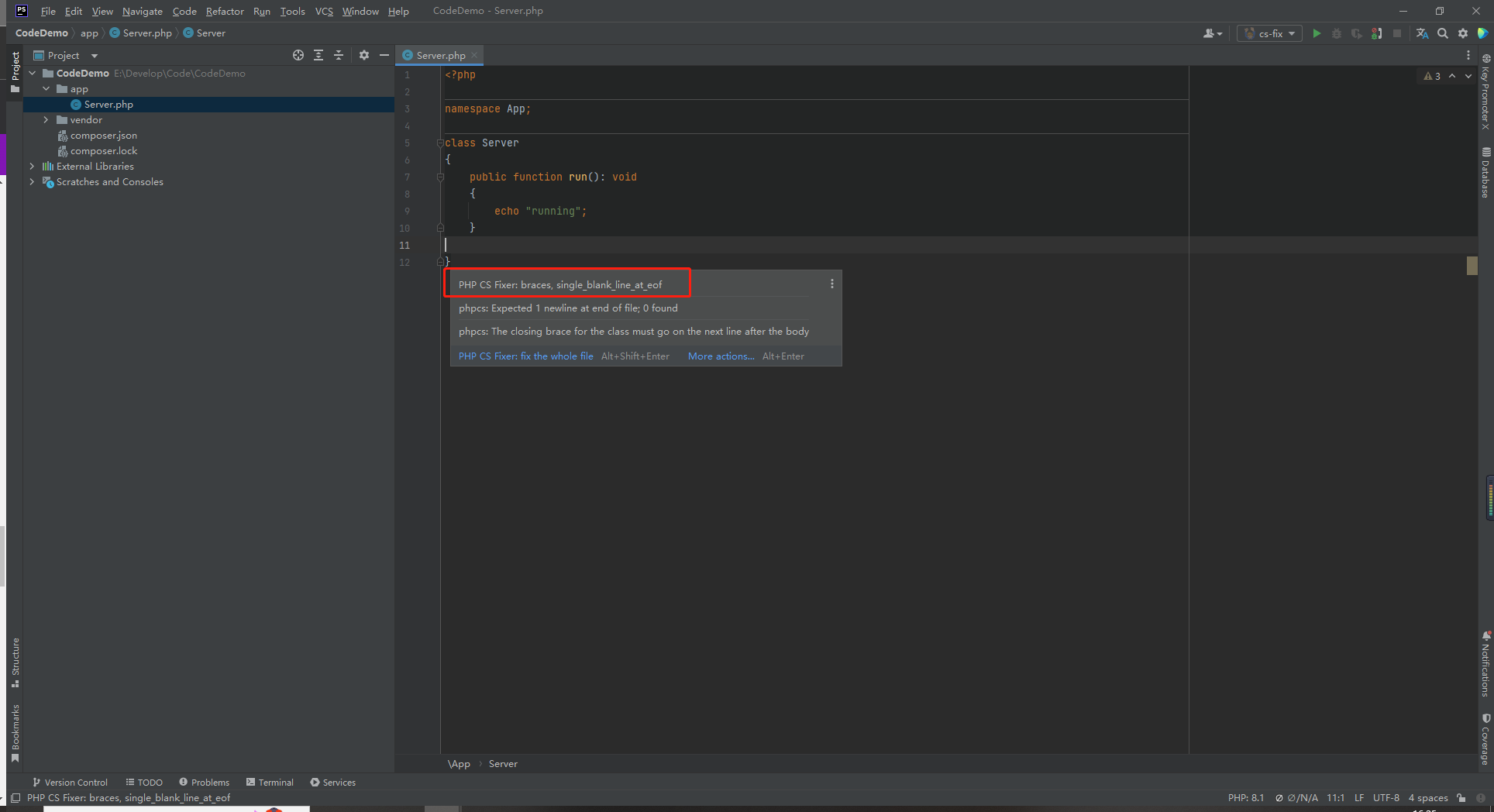
Task: Open Bookmarks side tool window
Action: point(15,733)
